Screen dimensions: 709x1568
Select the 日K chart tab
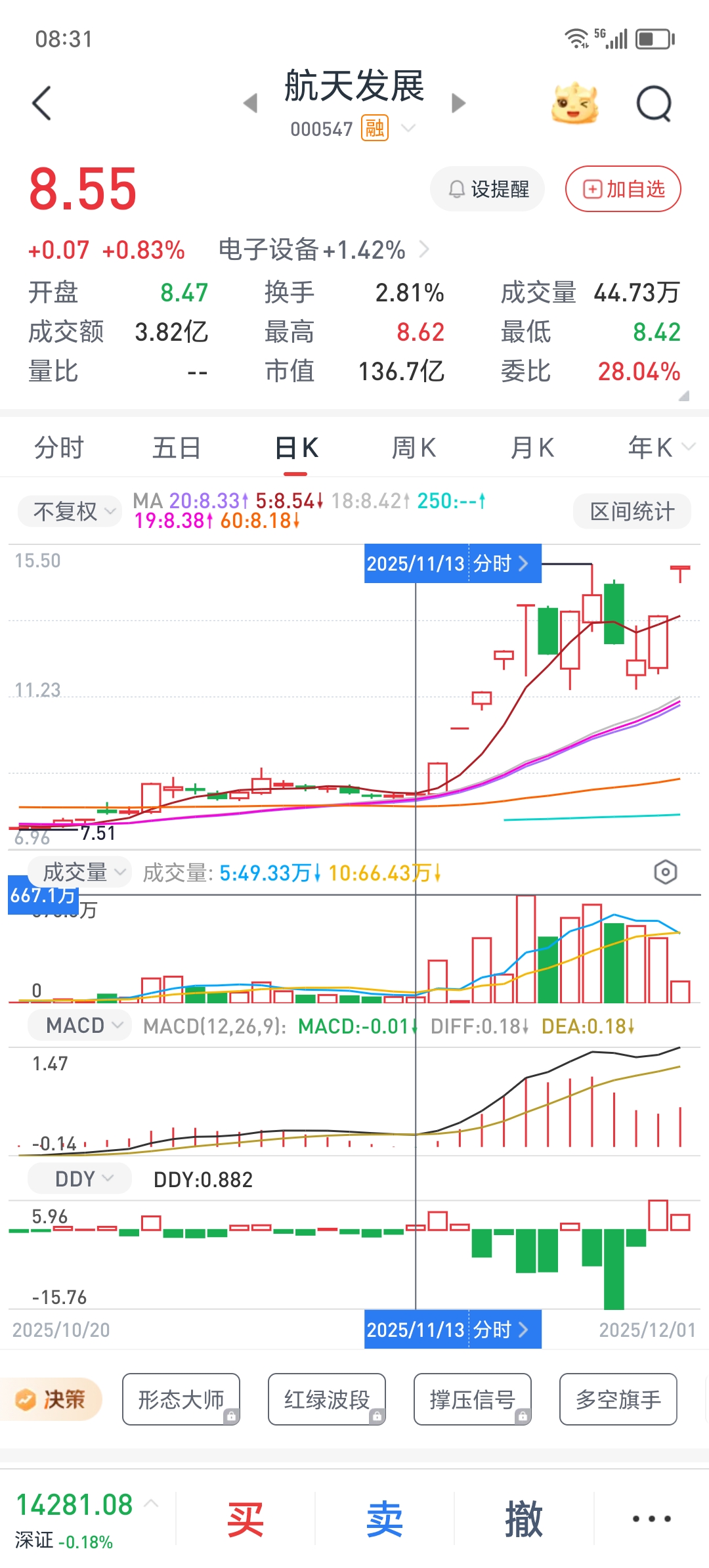click(296, 448)
